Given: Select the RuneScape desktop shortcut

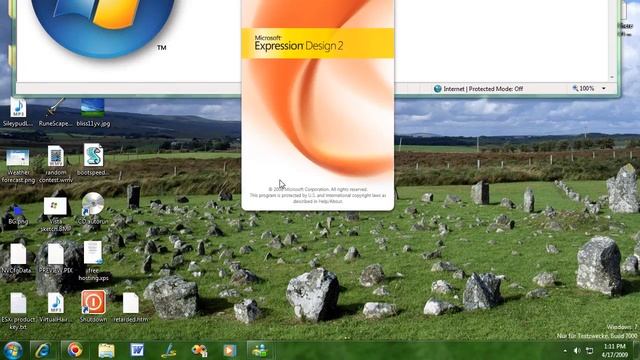Looking at the screenshot, I should [x=55, y=112].
